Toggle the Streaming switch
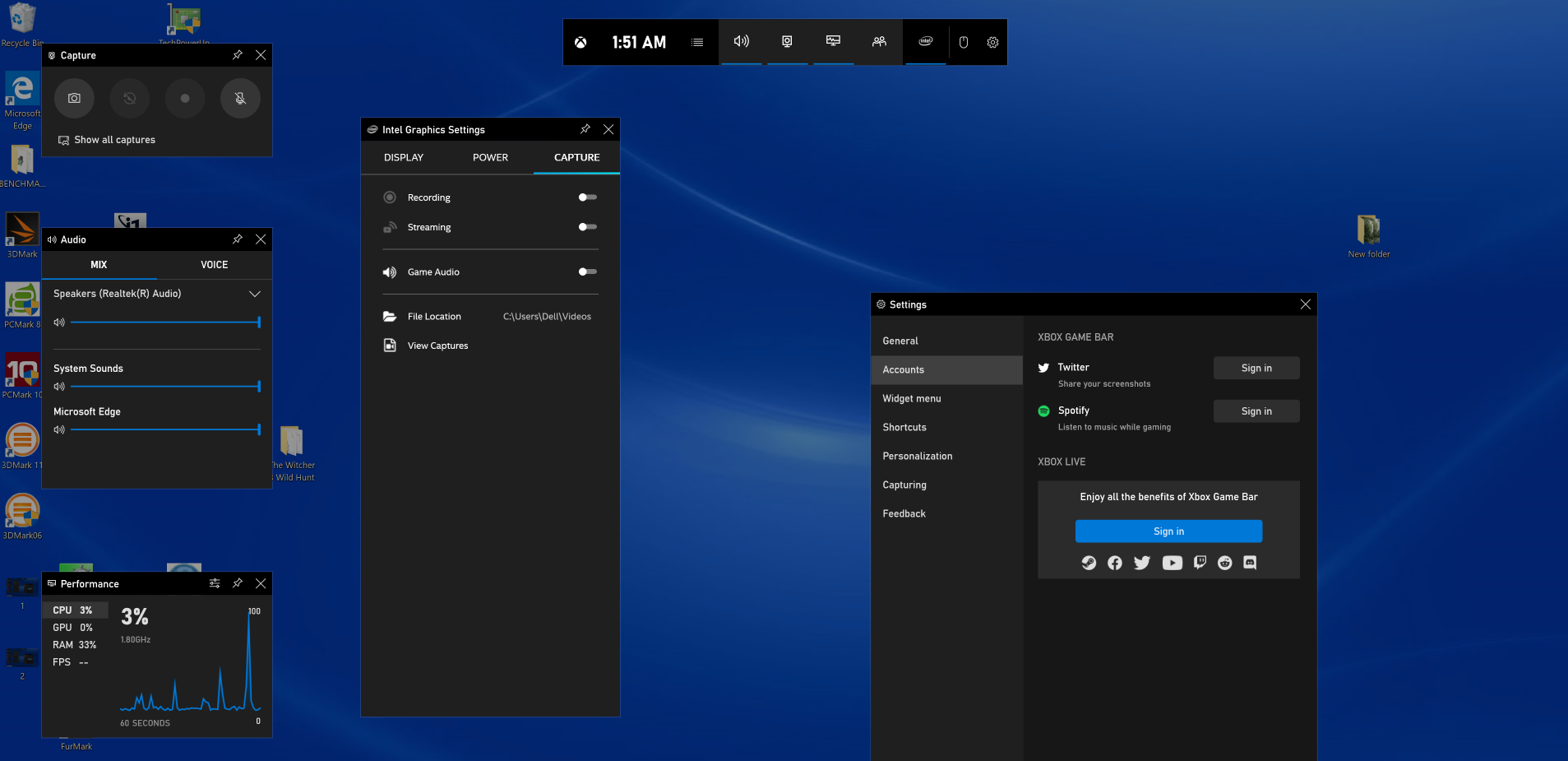The width and height of the screenshot is (1568, 761). point(588,227)
